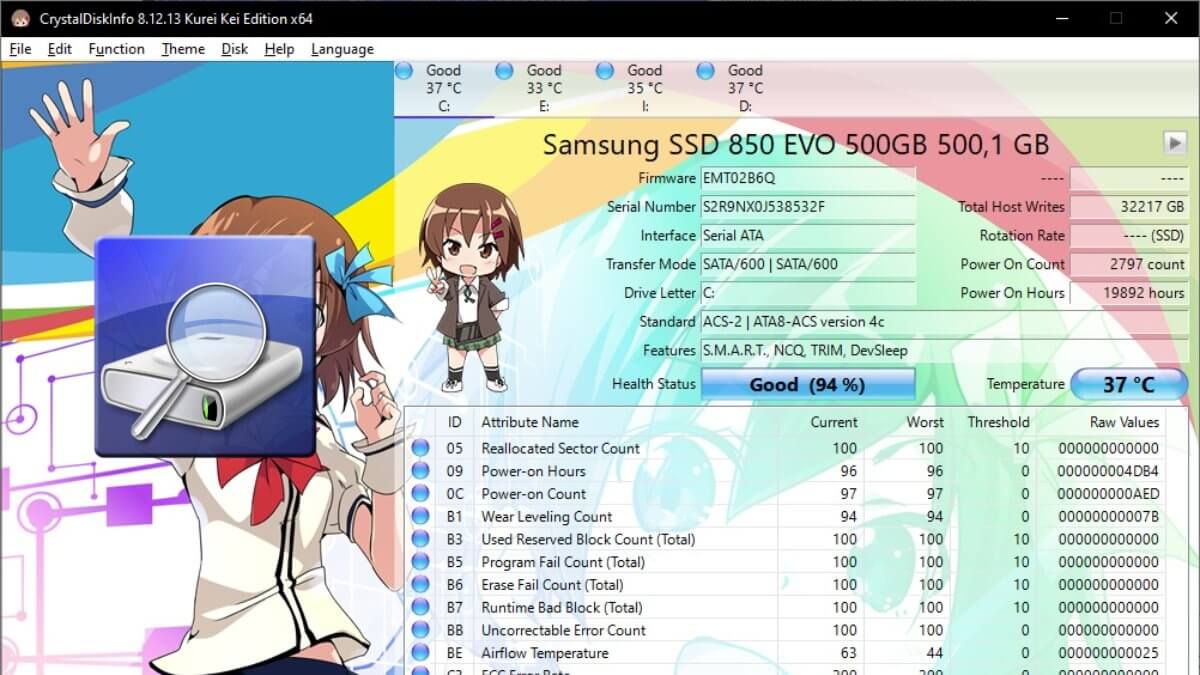This screenshot has width=1200, height=675.
Task: Open the File menu
Action: click(x=20, y=49)
